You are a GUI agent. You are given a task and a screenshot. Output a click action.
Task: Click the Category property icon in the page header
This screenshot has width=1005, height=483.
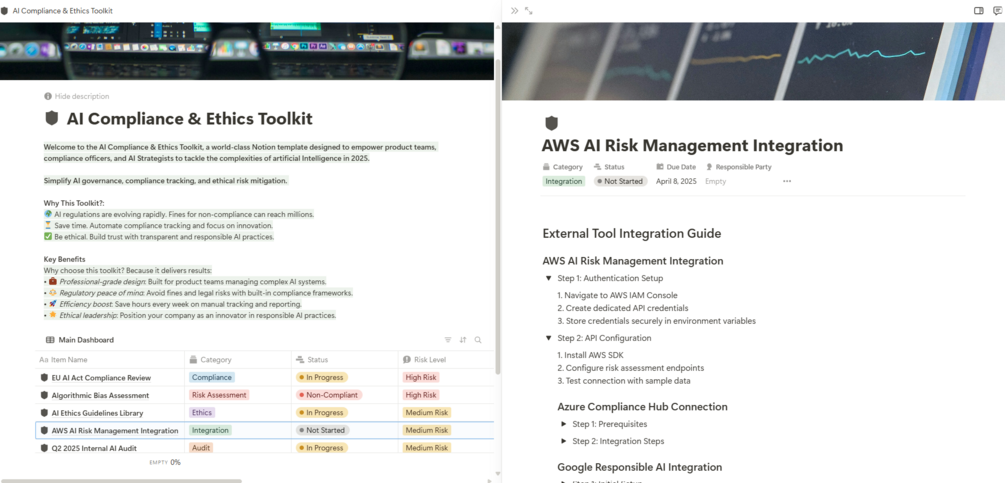pyautogui.click(x=546, y=167)
